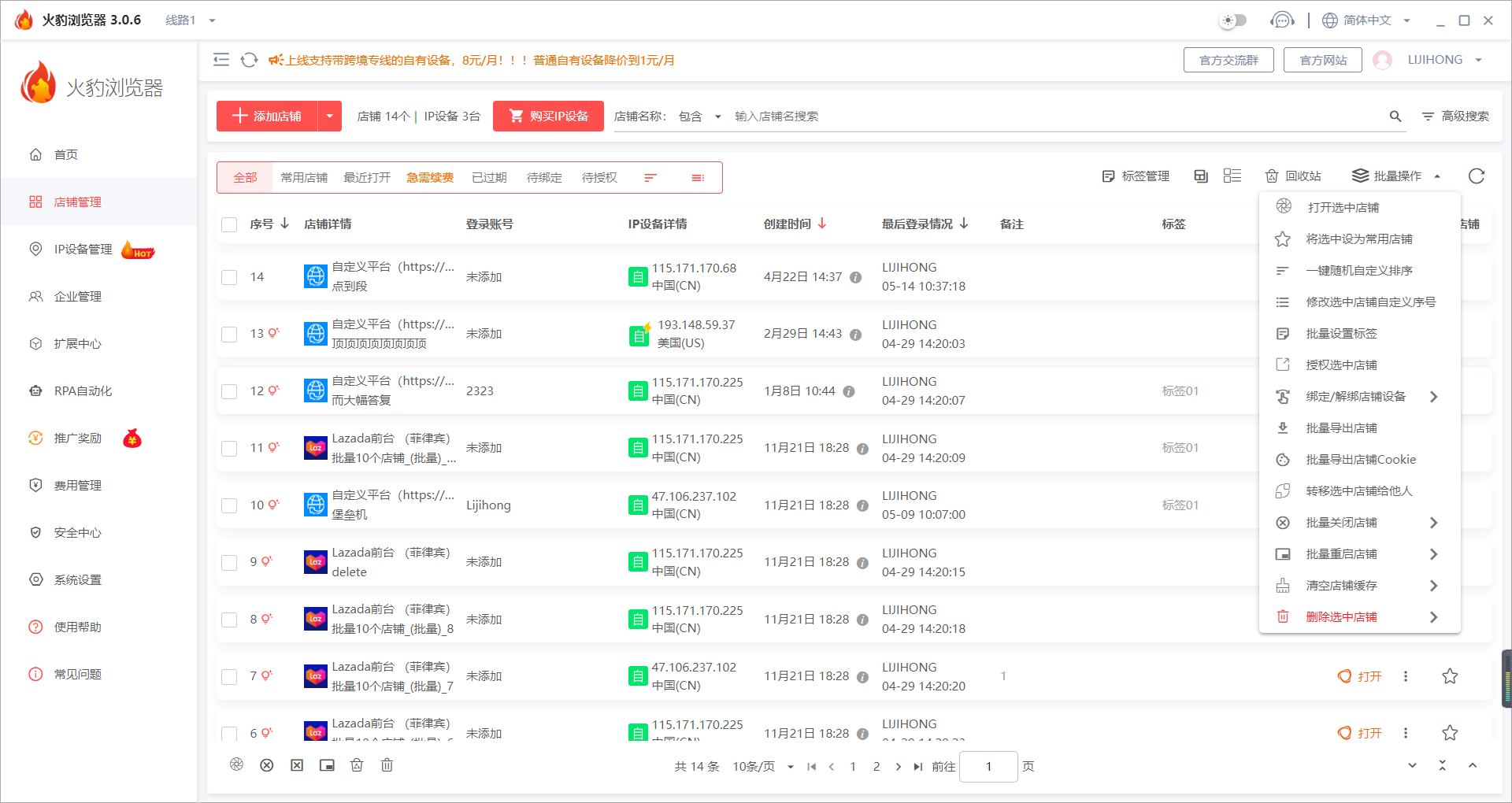Click info icon for store 14 creation time
The image size is (1512, 803).
tap(855, 278)
